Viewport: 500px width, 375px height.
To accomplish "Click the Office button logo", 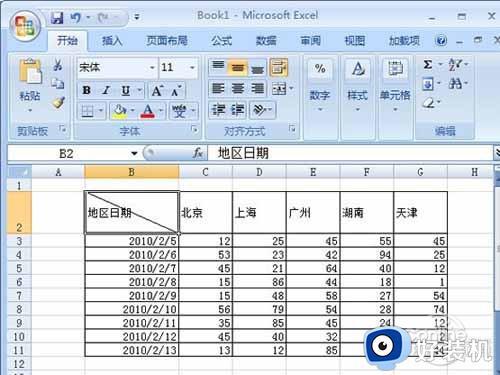I will point(25,27).
